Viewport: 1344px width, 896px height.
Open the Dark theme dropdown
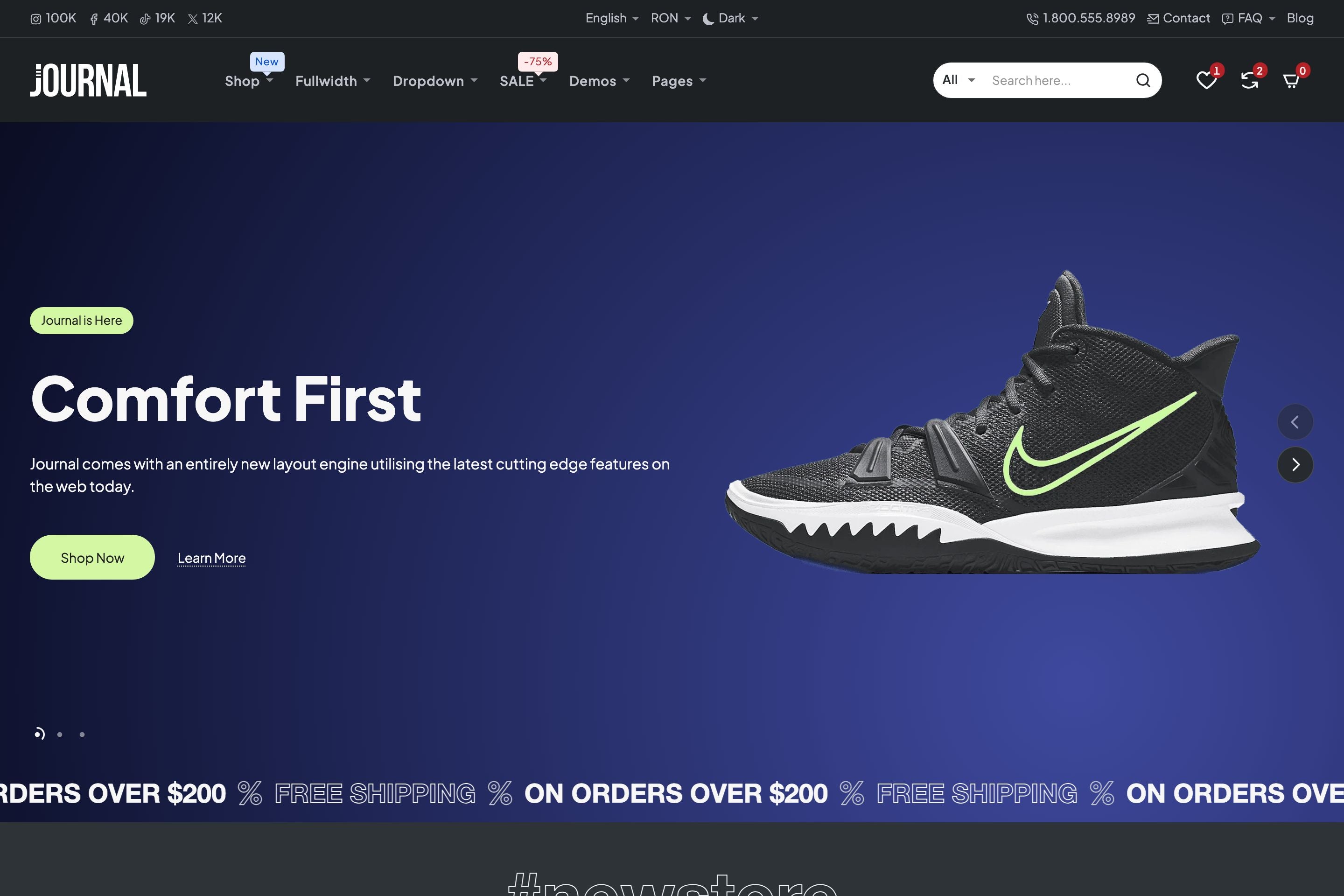tap(730, 18)
